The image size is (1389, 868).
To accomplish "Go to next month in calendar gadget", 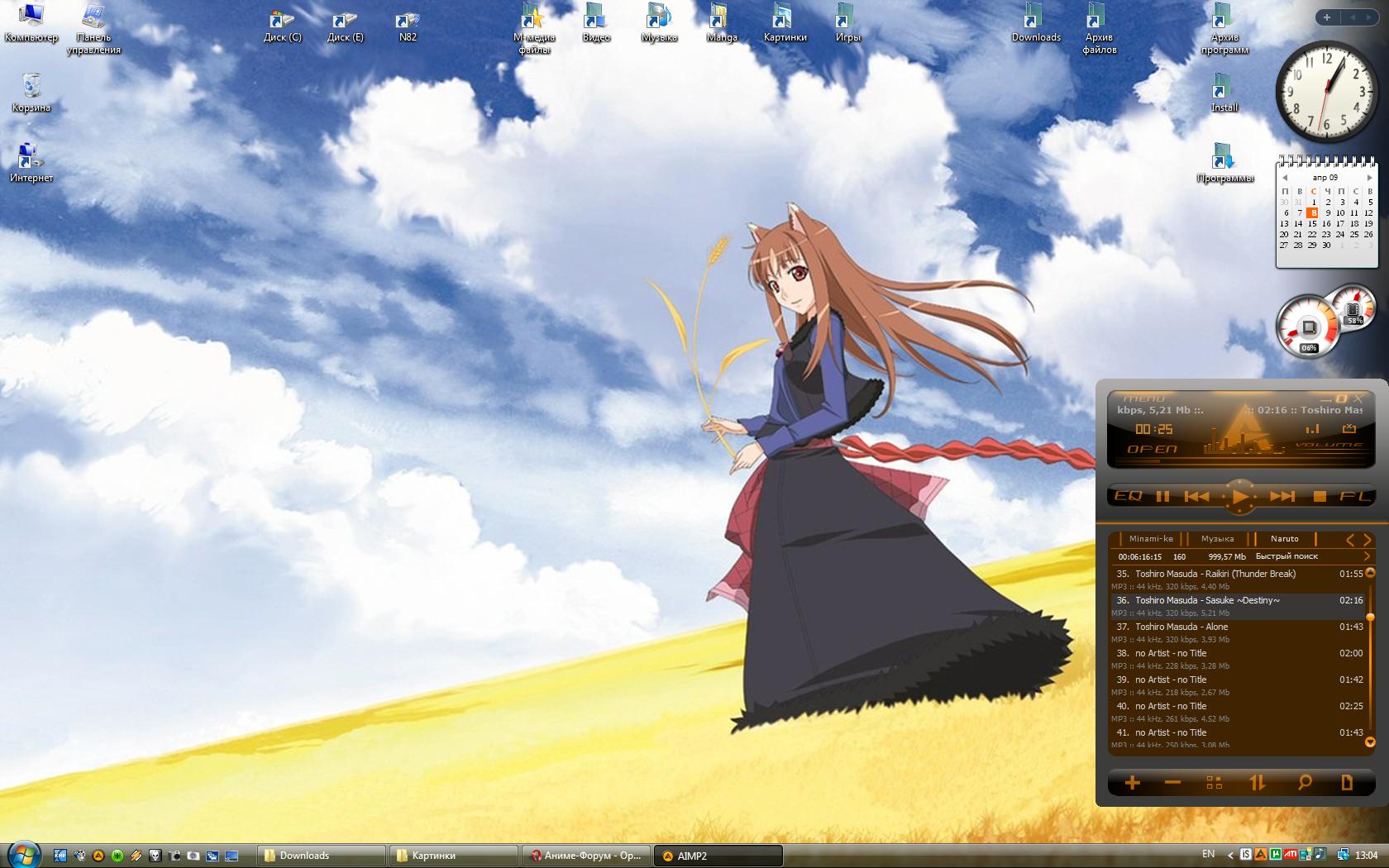I will pos(1369,178).
